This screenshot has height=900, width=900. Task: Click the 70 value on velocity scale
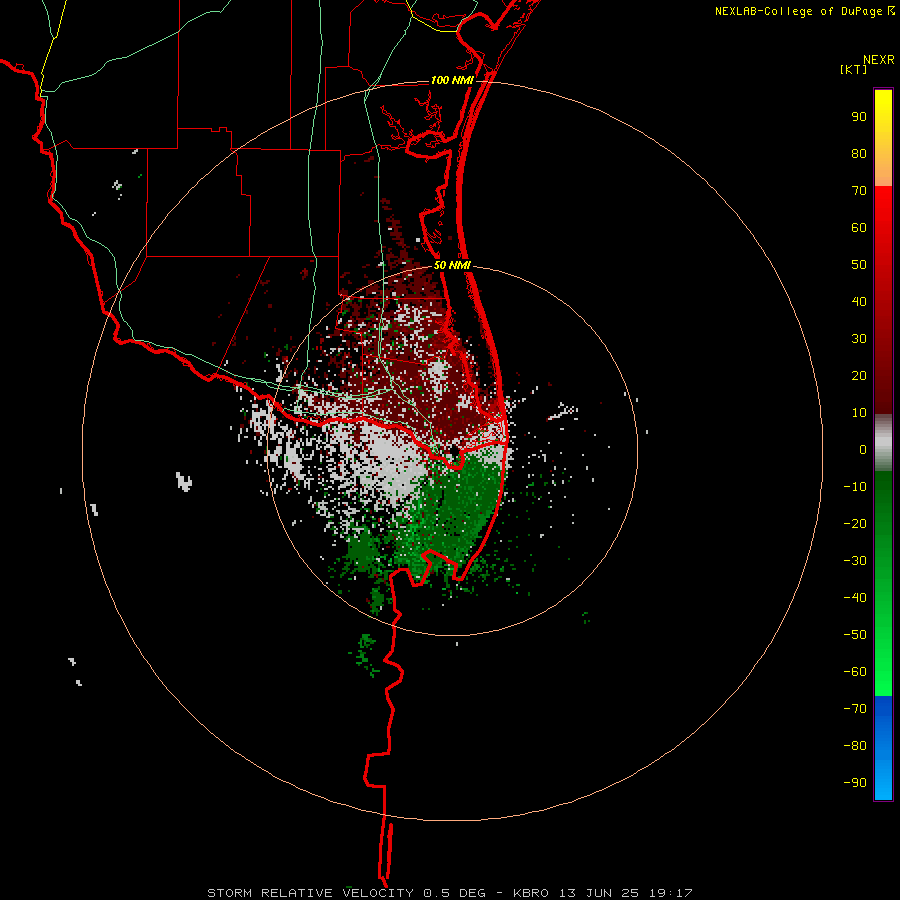859,191
